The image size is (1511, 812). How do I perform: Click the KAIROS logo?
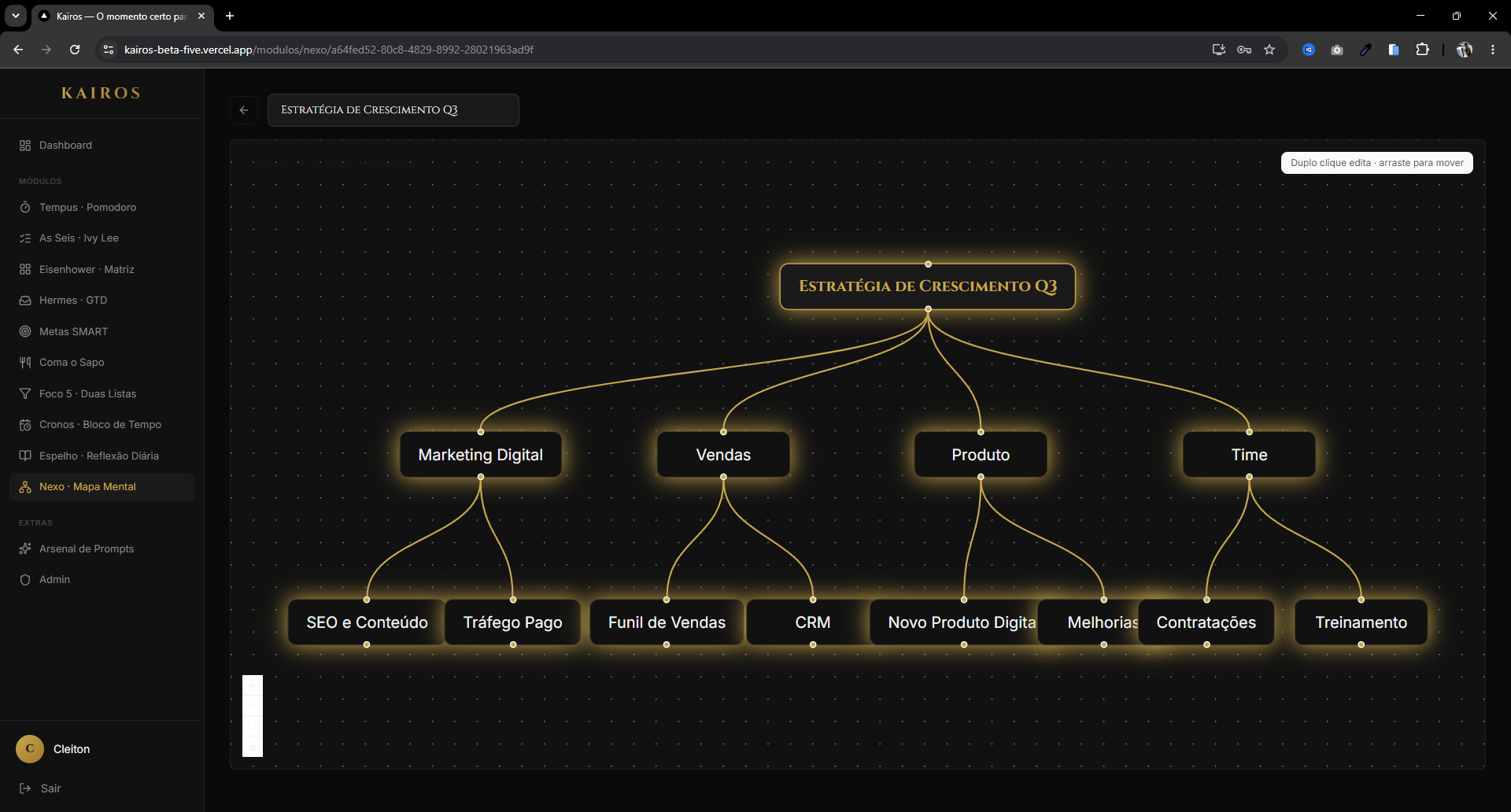coord(102,93)
